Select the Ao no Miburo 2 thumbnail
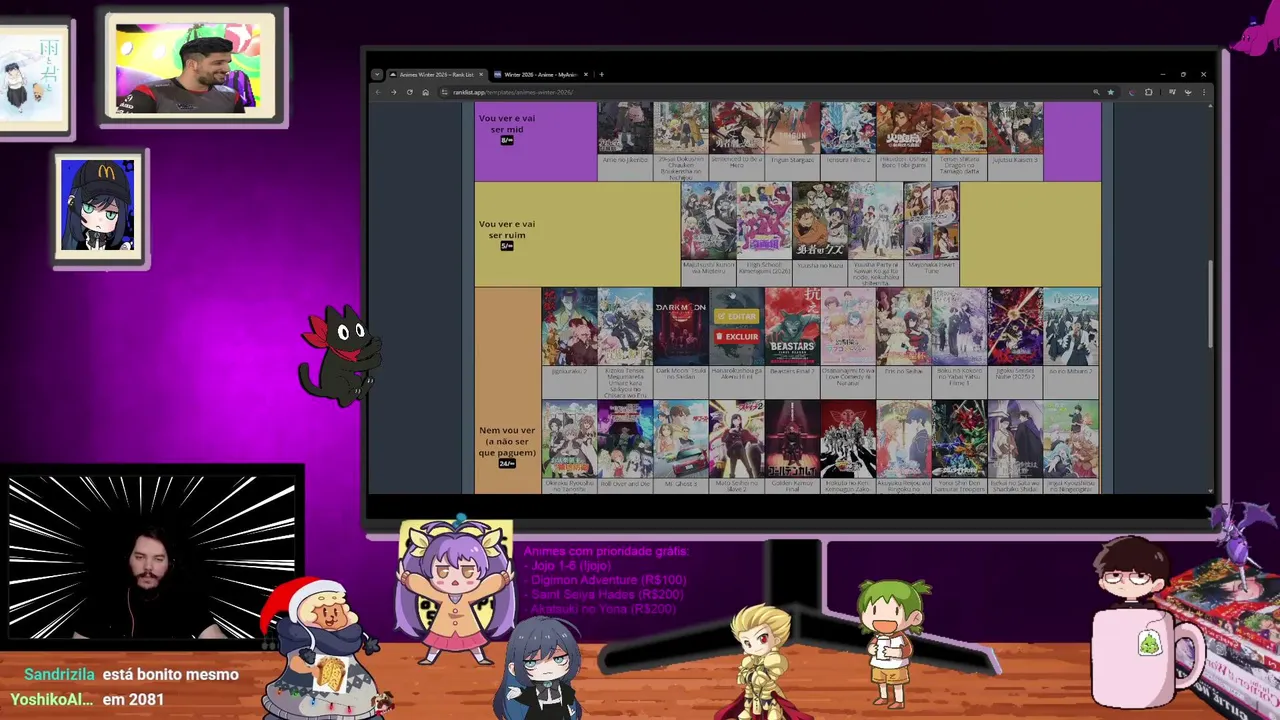The height and width of the screenshot is (720, 1280). click(x=1070, y=326)
